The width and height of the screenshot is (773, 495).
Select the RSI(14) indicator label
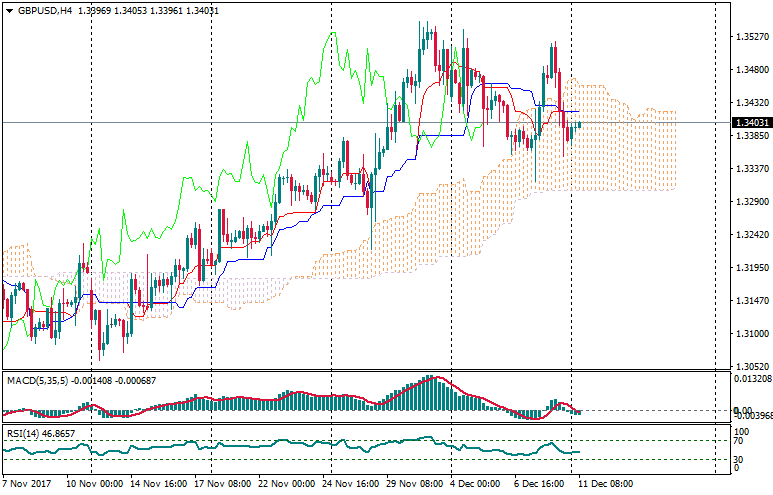click(24, 433)
